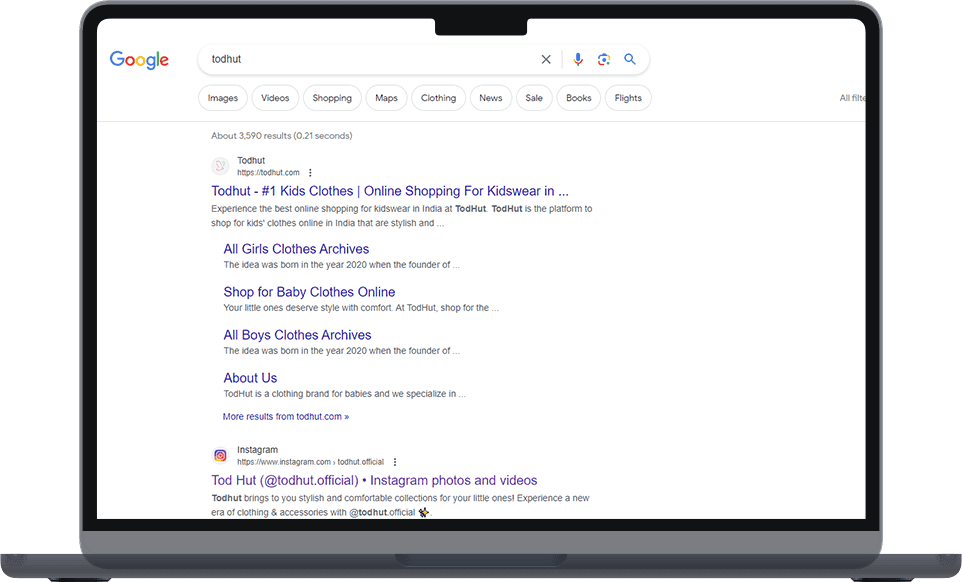Clear the search box with X icon
This screenshot has width=962, height=582.
tap(546, 59)
